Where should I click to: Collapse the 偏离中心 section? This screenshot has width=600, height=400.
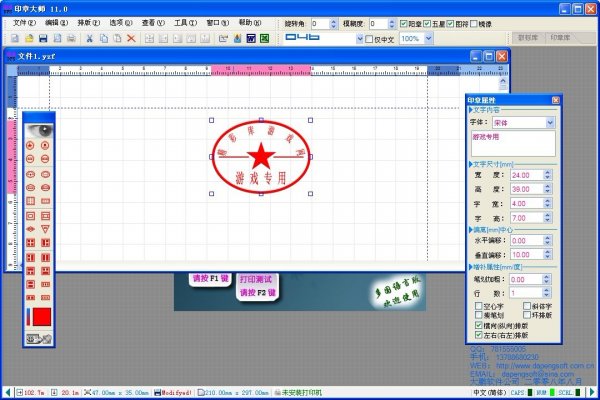click(x=471, y=230)
